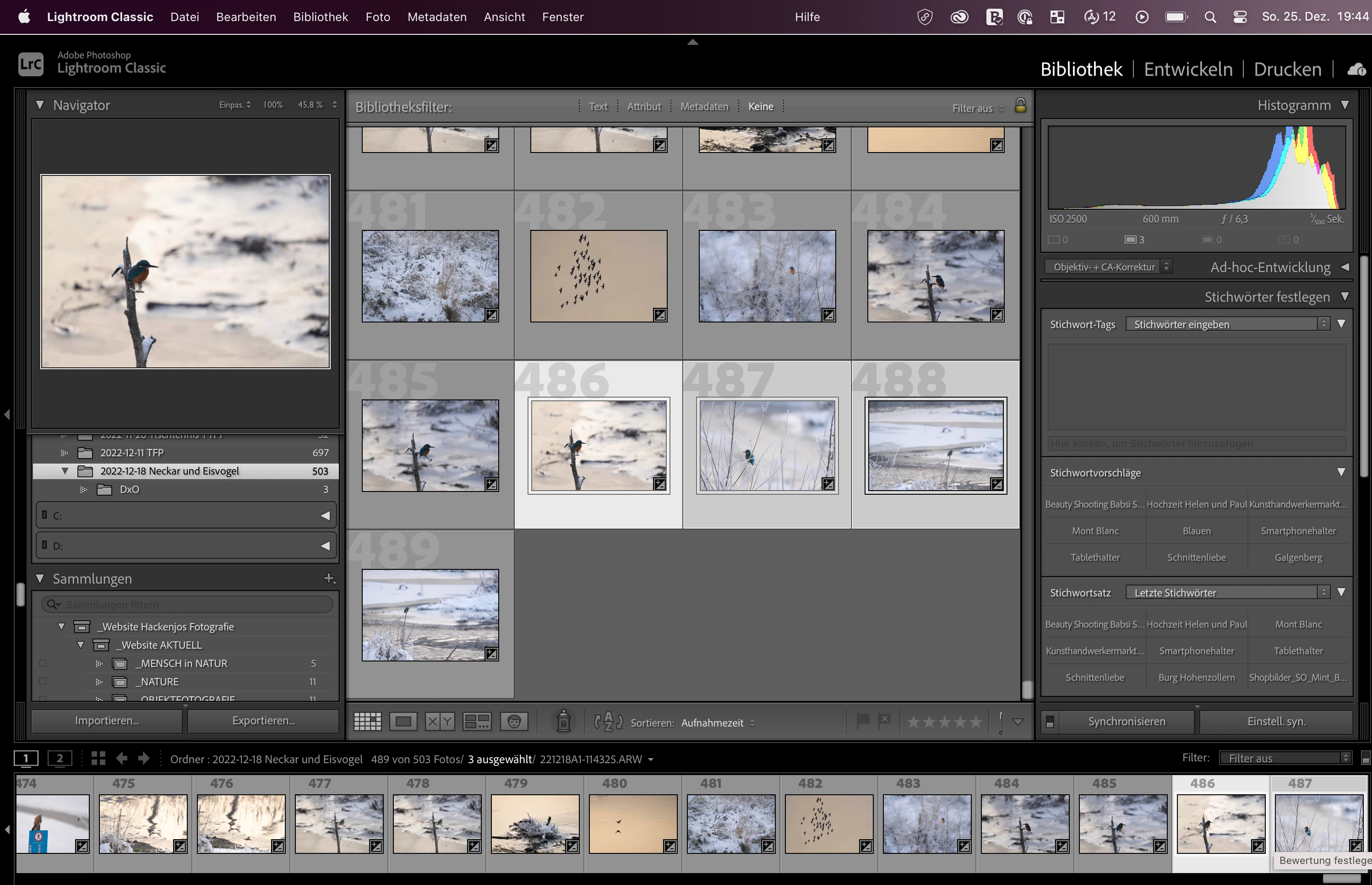Toggle the flag as picked icon

(862, 721)
